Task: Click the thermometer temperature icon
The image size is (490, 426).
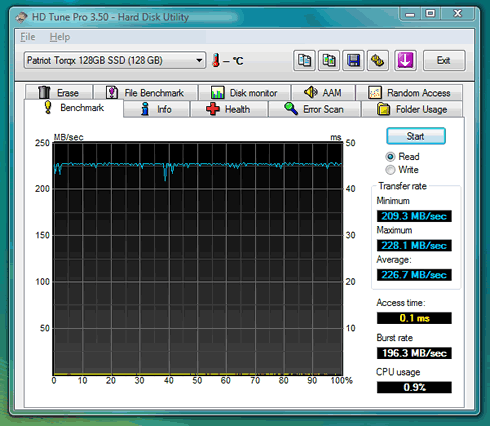Action: click(216, 60)
